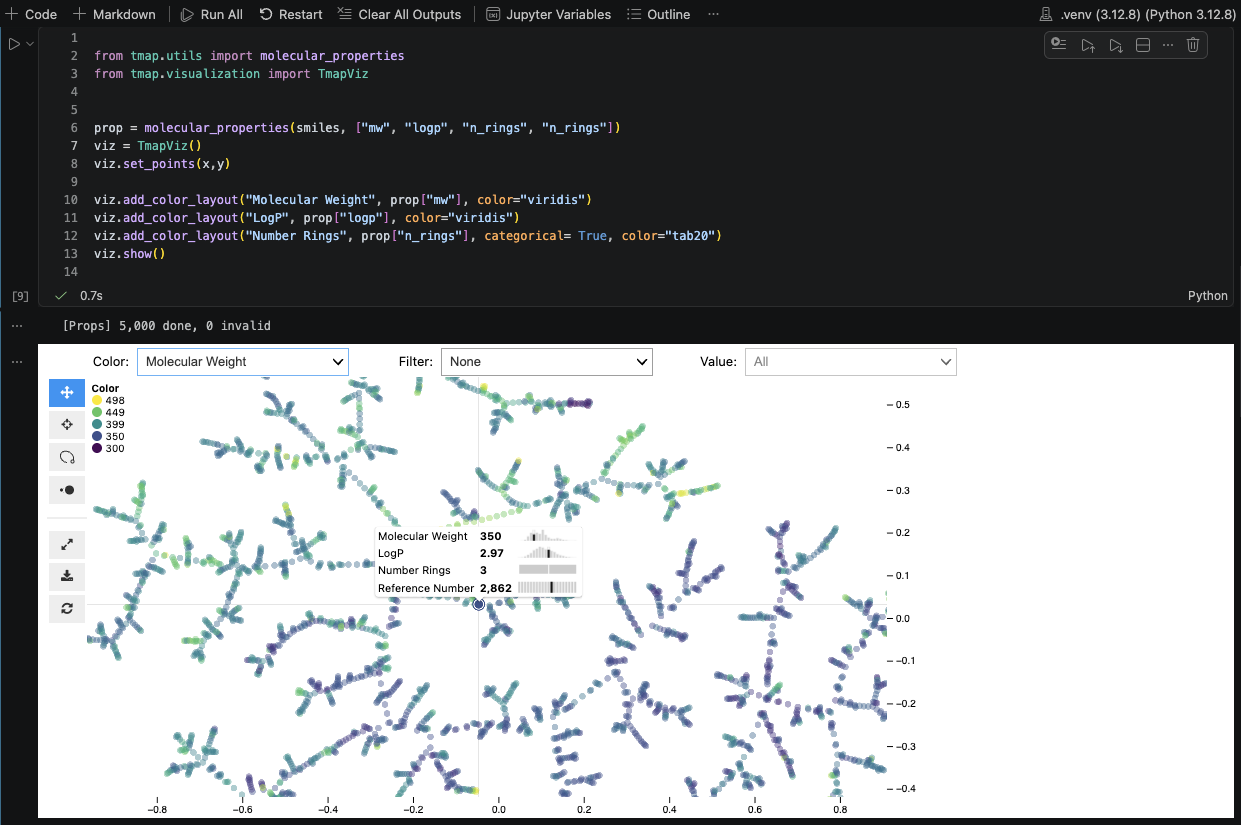Click the y-axis tick label 0.5

(901, 405)
